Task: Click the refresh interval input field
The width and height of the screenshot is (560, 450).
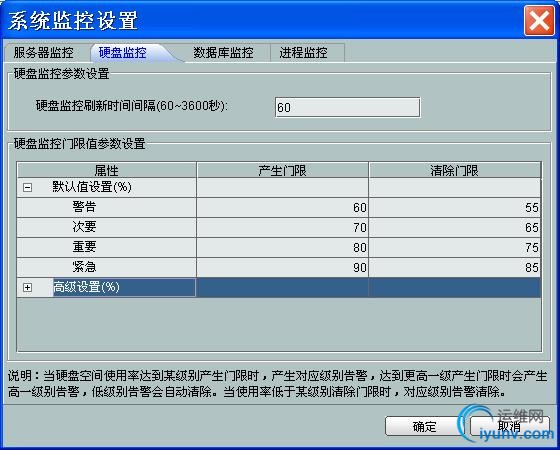Action: coord(348,107)
